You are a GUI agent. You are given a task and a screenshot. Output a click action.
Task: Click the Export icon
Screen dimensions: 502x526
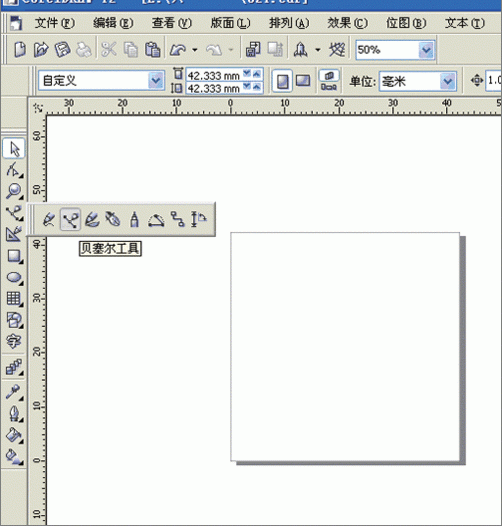[x=275, y=50]
